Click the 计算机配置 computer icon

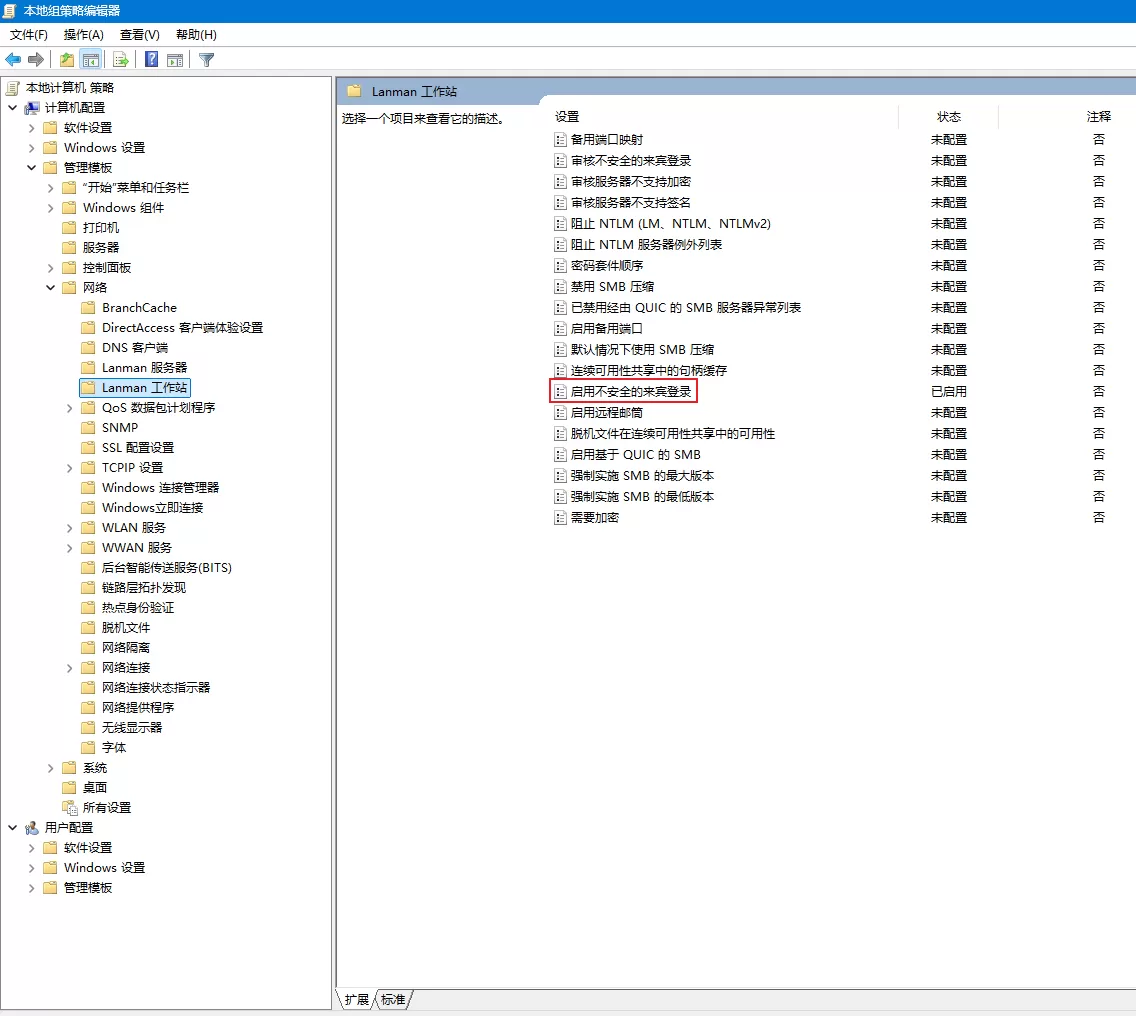tap(32, 107)
